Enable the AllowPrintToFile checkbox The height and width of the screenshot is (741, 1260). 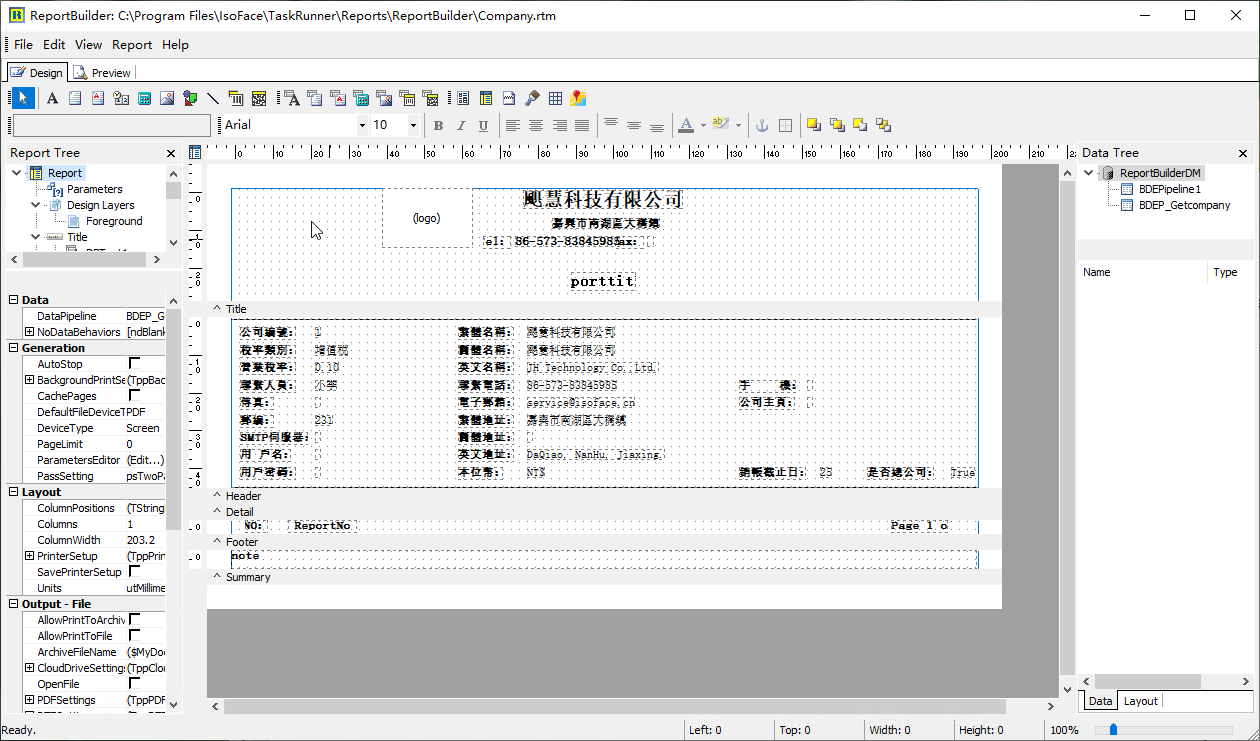click(x=135, y=636)
